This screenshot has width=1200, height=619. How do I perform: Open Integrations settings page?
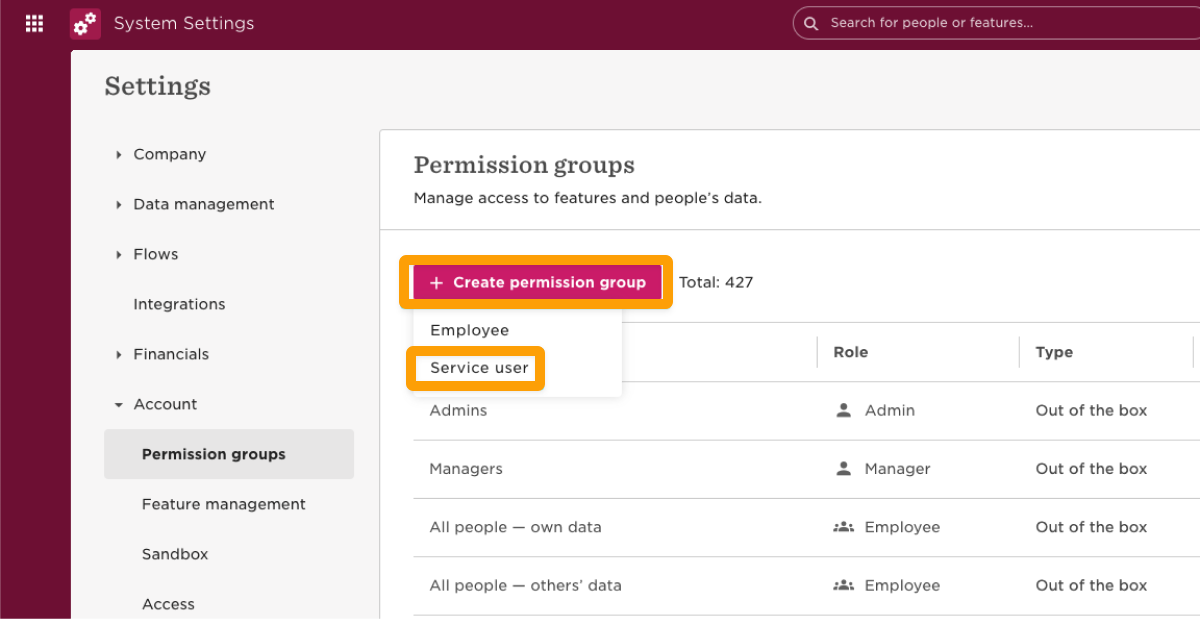[x=179, y=304]
